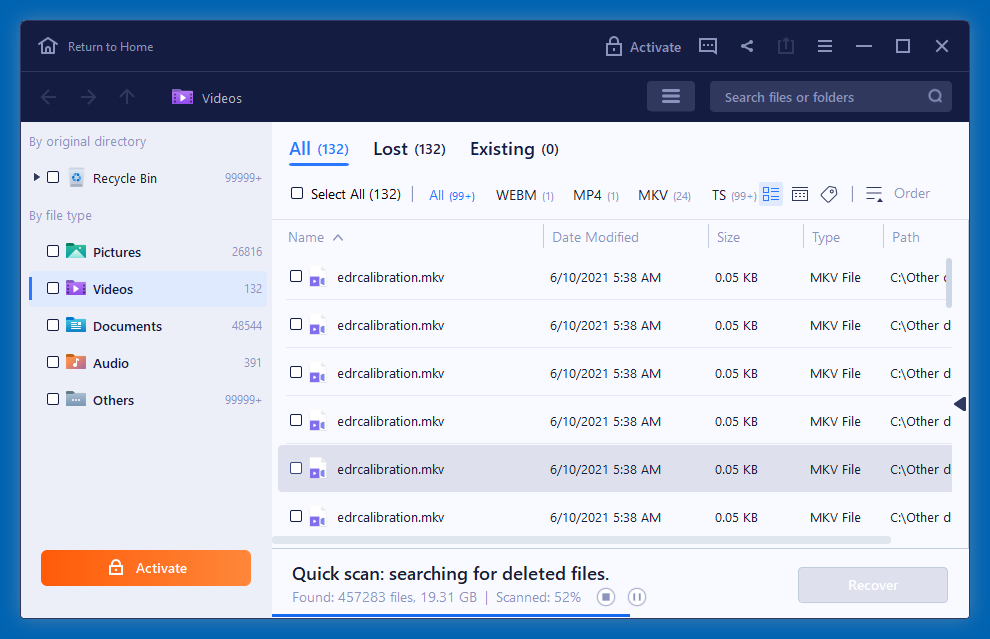The height and width of the screenshot is (639, 990).
Task: Expand the Recycle Bin tree item
Action: coord(36,177)
